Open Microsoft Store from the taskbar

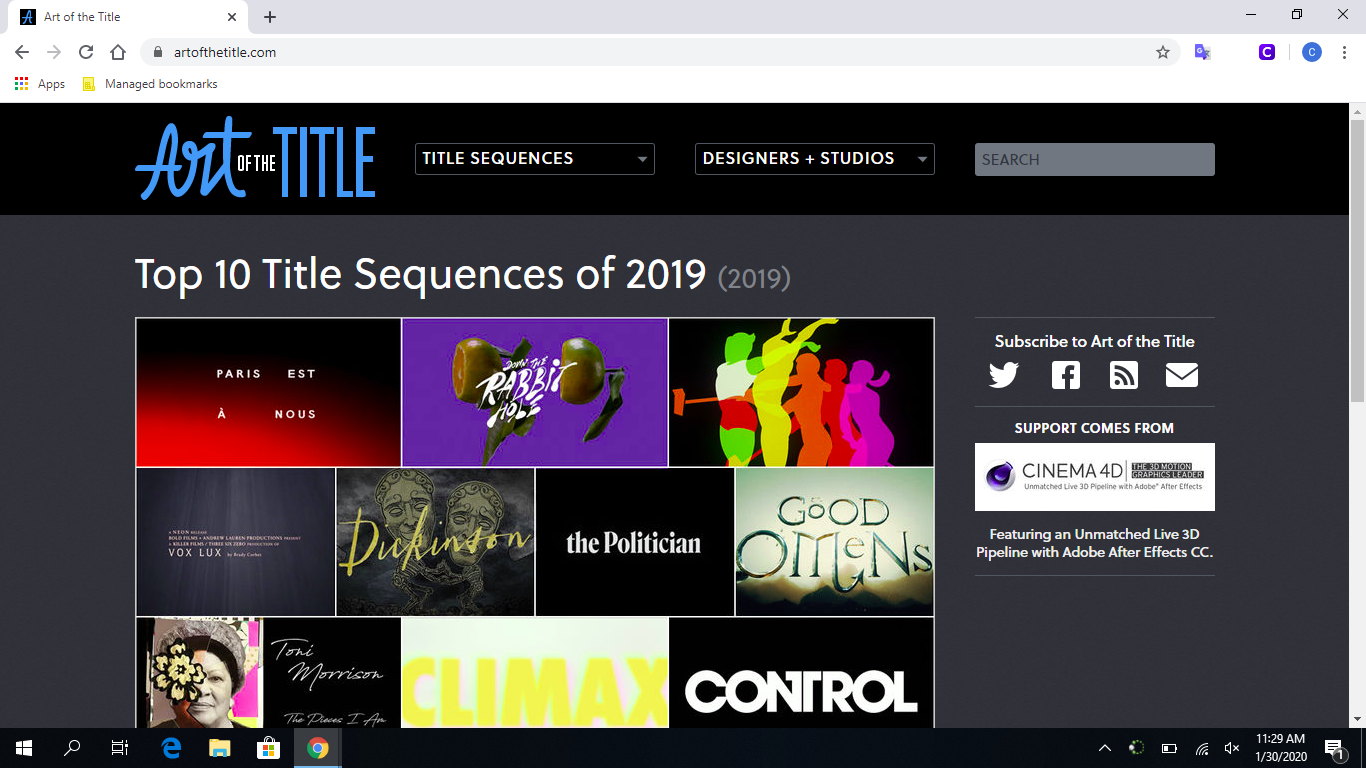[x=268, y=748]
